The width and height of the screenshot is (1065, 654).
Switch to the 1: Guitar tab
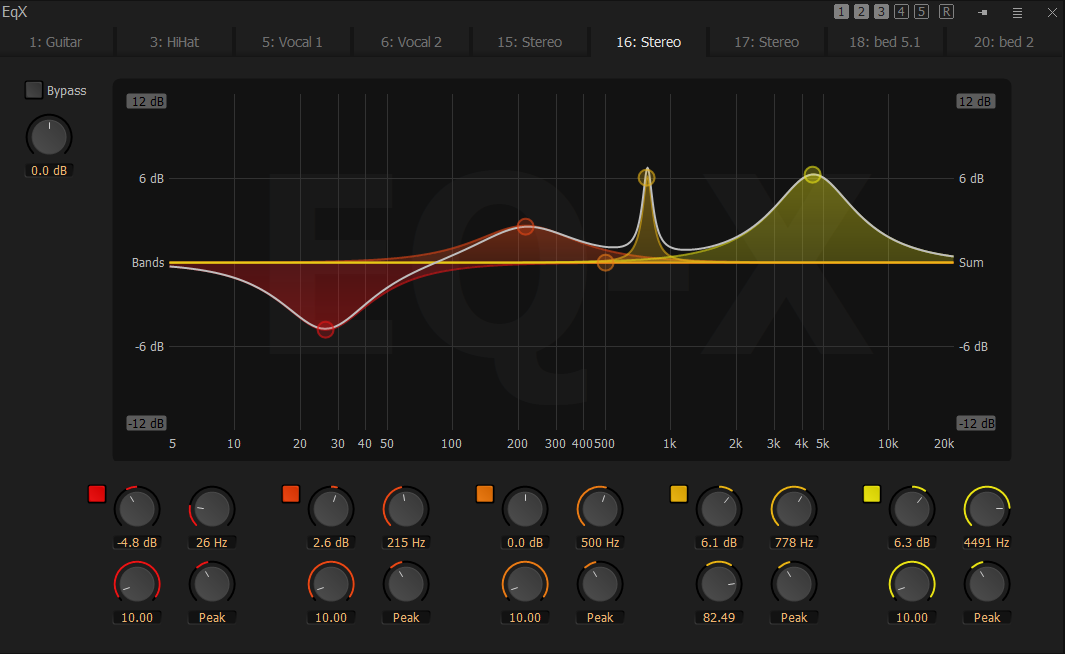[57, 42]
